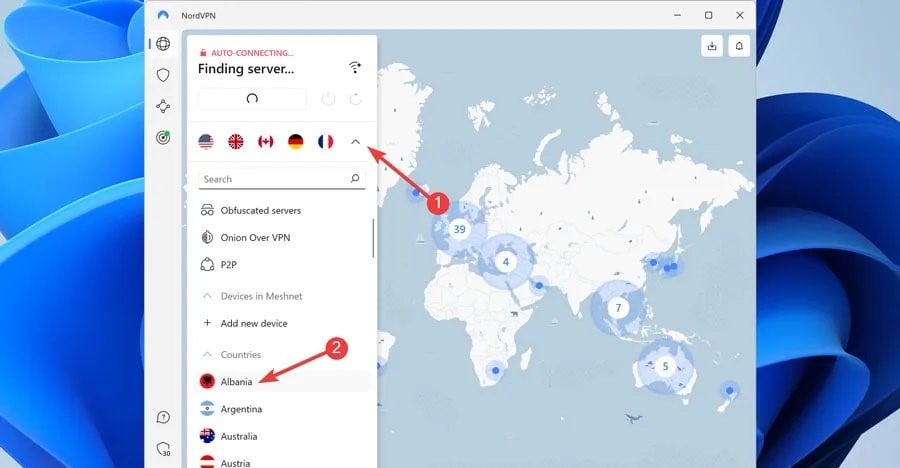Screen dimensions: 900x468
Task: Click the New Zealand server dot
Action: (730, 390)
